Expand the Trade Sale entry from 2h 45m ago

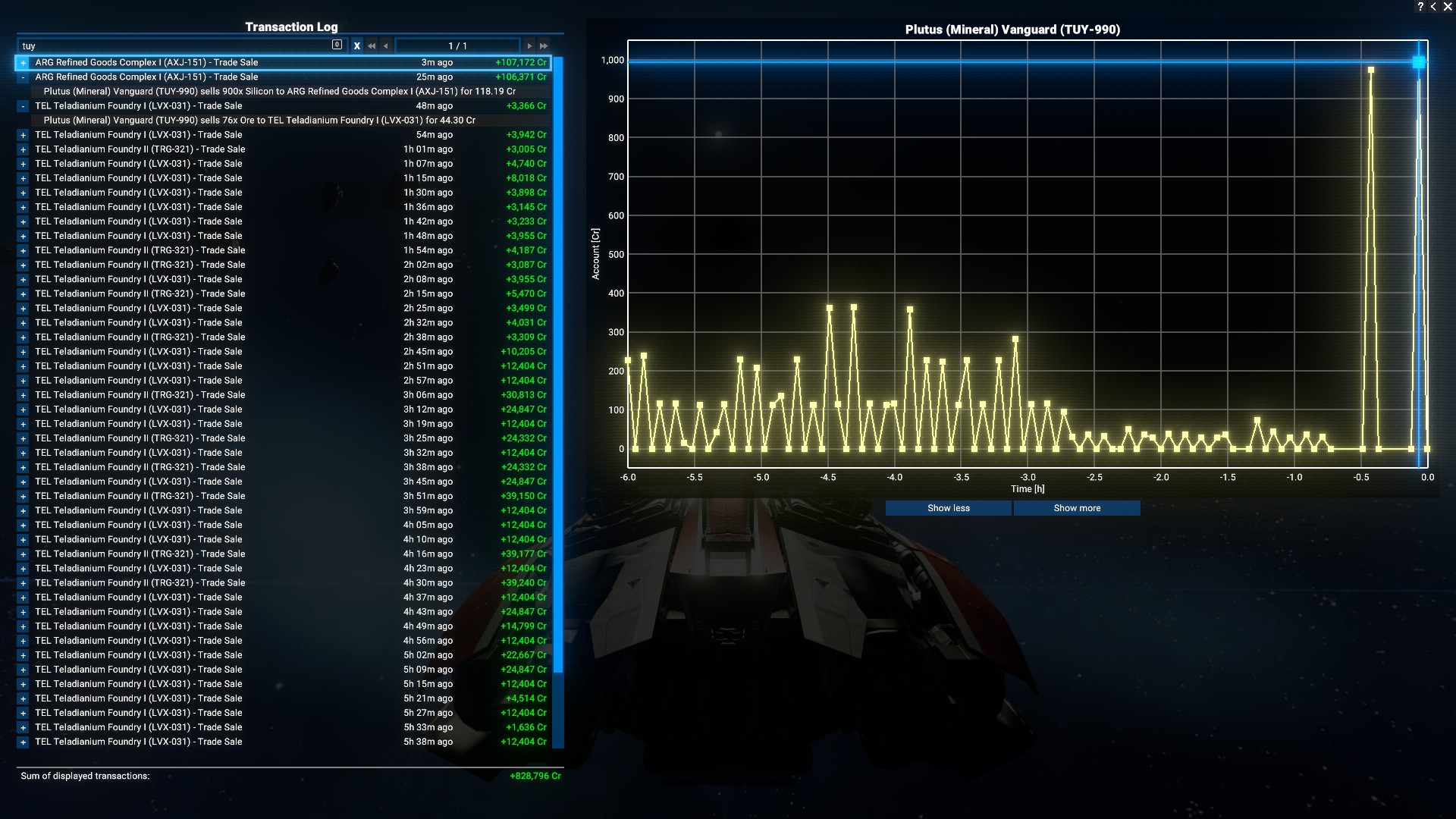pos(23,352)
